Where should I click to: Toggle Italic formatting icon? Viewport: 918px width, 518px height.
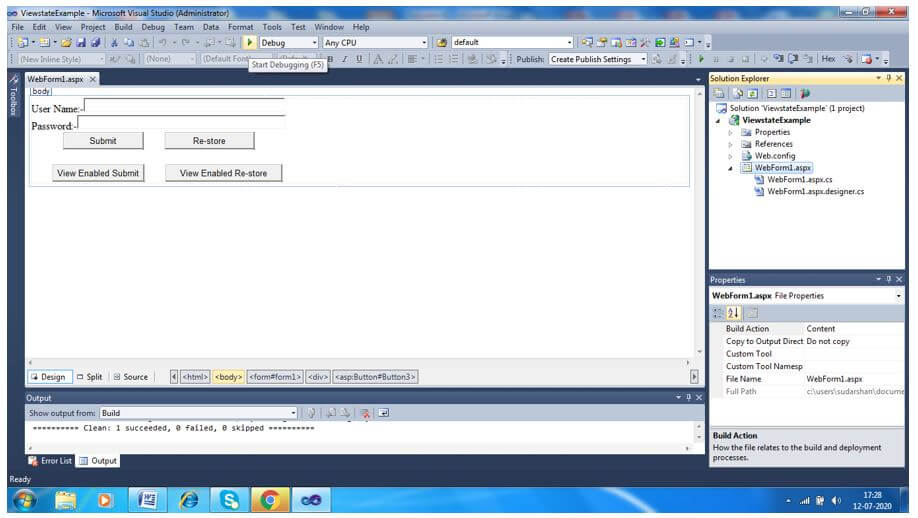coord(344,59)
